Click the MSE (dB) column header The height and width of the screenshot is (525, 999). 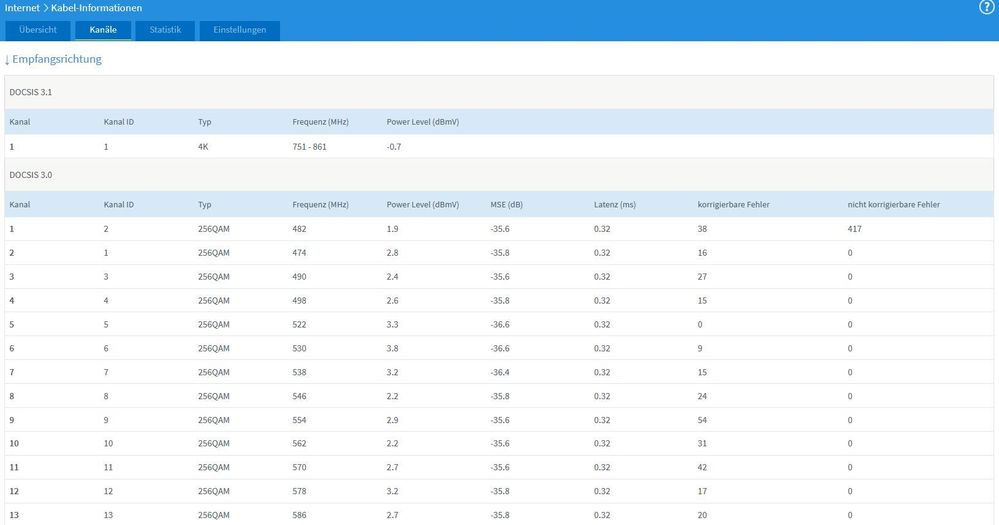click(x=507, y=204)
